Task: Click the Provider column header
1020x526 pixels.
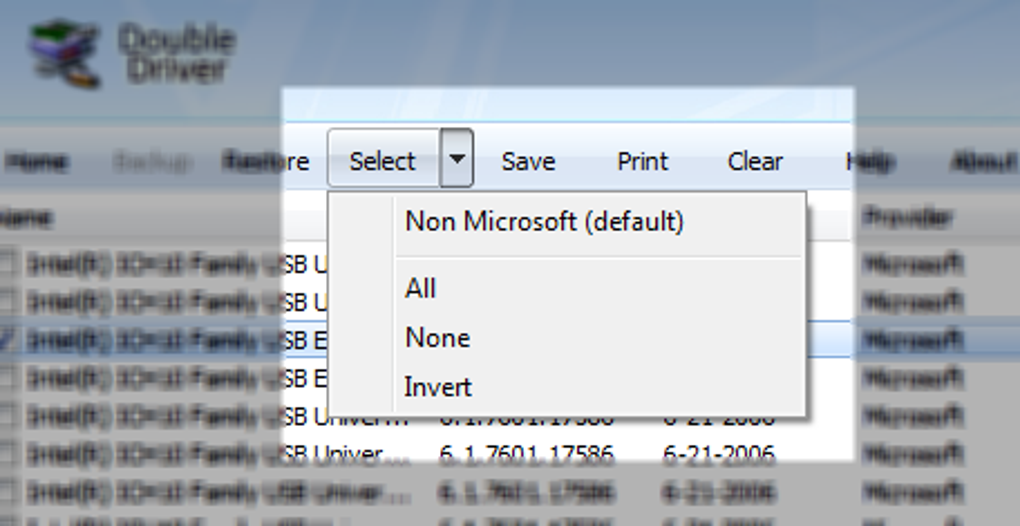Action: point(908,217)
